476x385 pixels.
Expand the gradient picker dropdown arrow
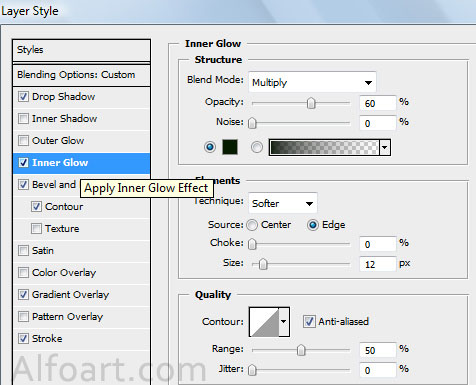tap(385, 147)
